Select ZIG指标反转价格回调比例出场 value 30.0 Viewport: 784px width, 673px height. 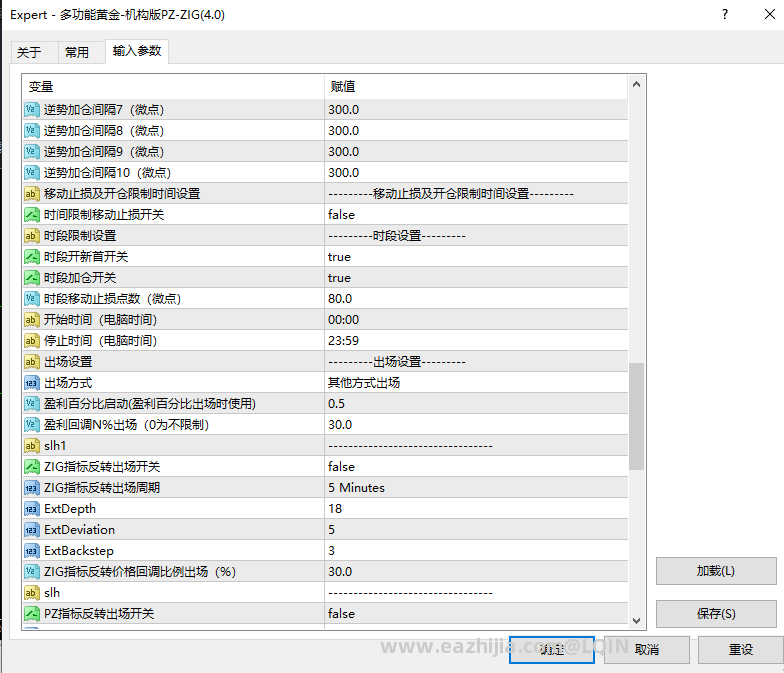tap(476, 572)
